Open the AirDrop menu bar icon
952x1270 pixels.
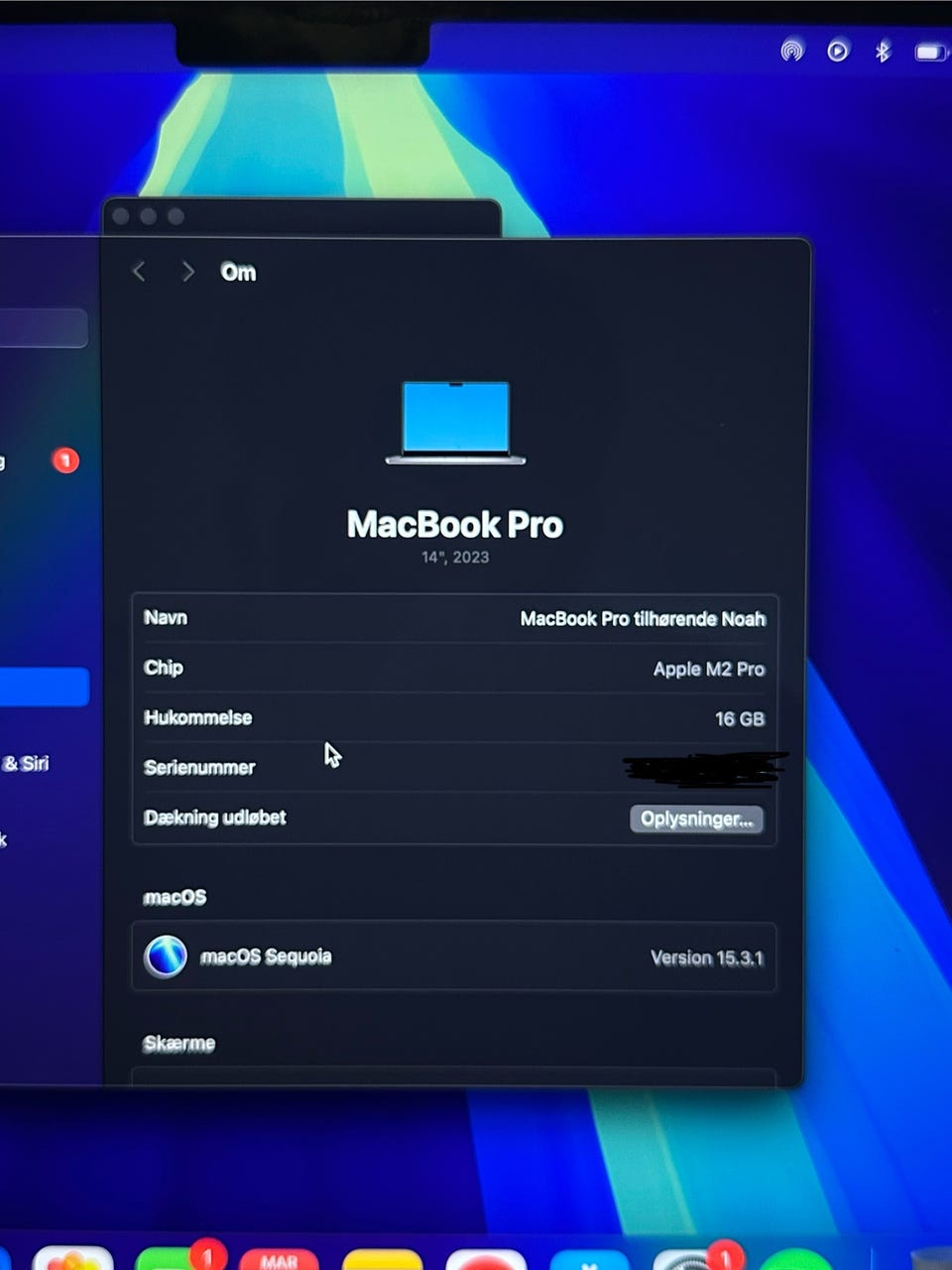point(791,50)
